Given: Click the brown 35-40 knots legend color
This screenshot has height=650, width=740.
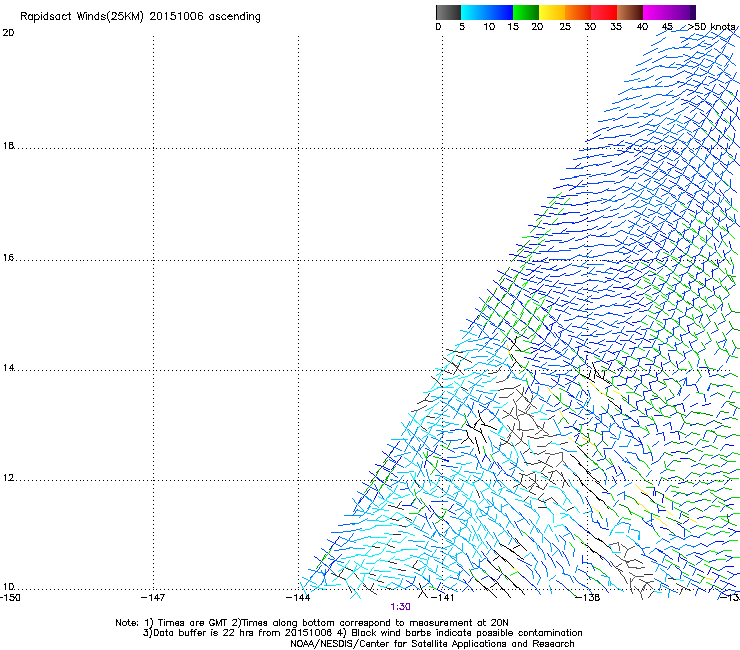Looking at the screenshot, I should (x=630, y=12).
